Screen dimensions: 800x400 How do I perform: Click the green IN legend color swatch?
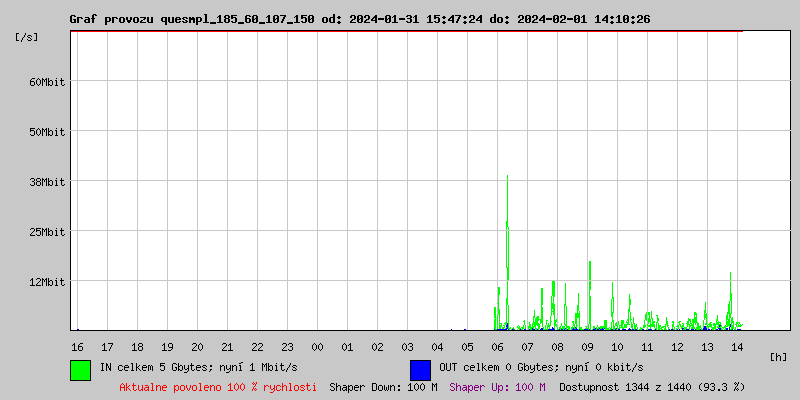[x=80, y=369]
